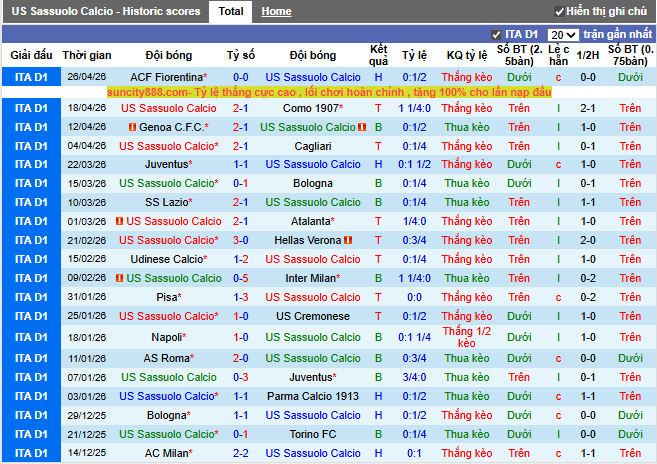Open the Cagliari team link
Image resolution: width=657 pixels, height=464 pixels.
313,146
